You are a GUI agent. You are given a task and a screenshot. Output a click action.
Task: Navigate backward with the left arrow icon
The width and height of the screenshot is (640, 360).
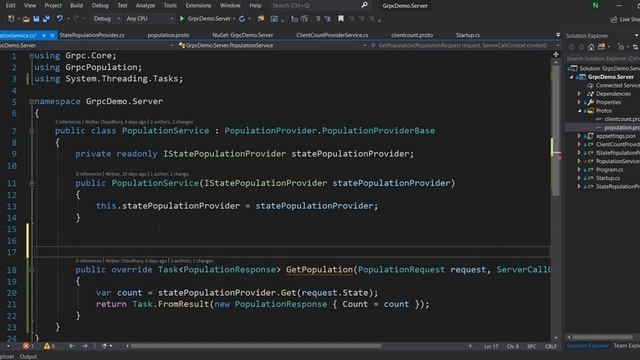tap(72, 346)
